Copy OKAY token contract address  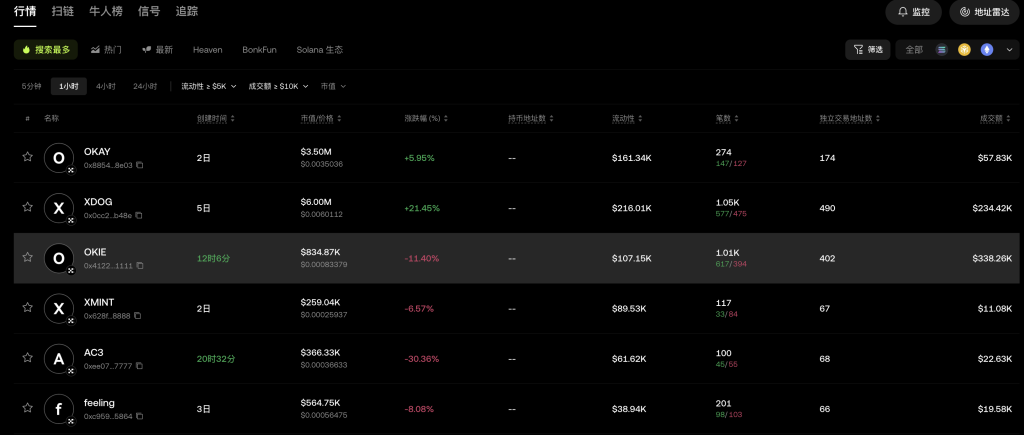pos(140,165)
